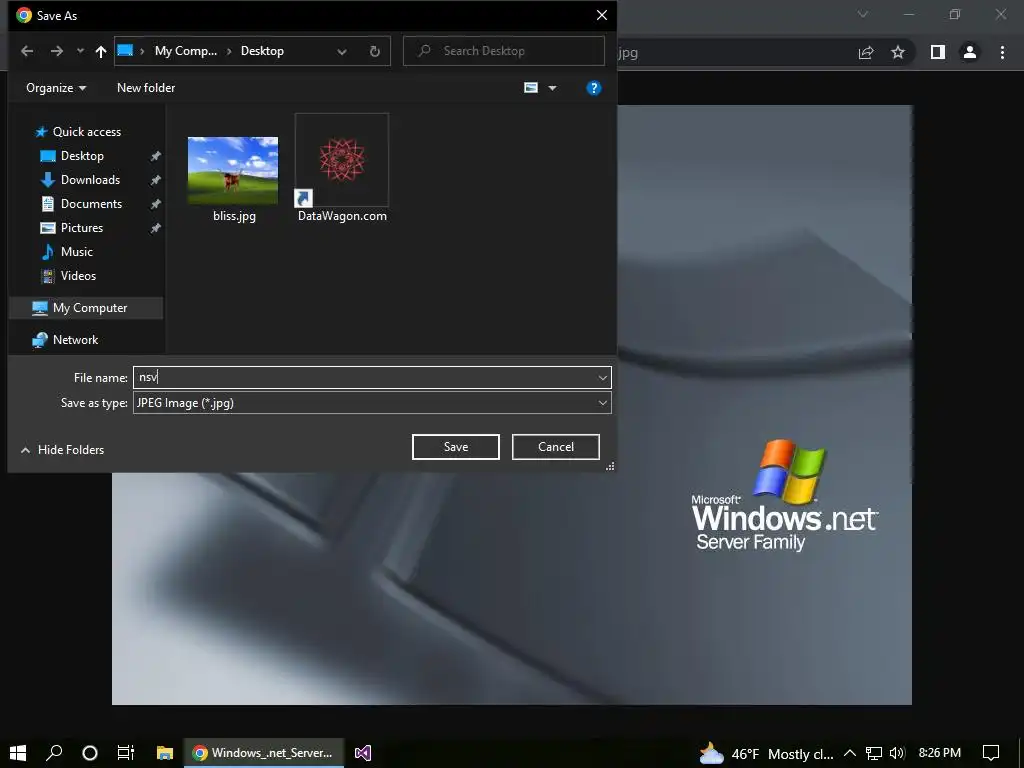Select Network in sidebar
The width and height of the screenshot is (1024, 768).
[65, 340]
